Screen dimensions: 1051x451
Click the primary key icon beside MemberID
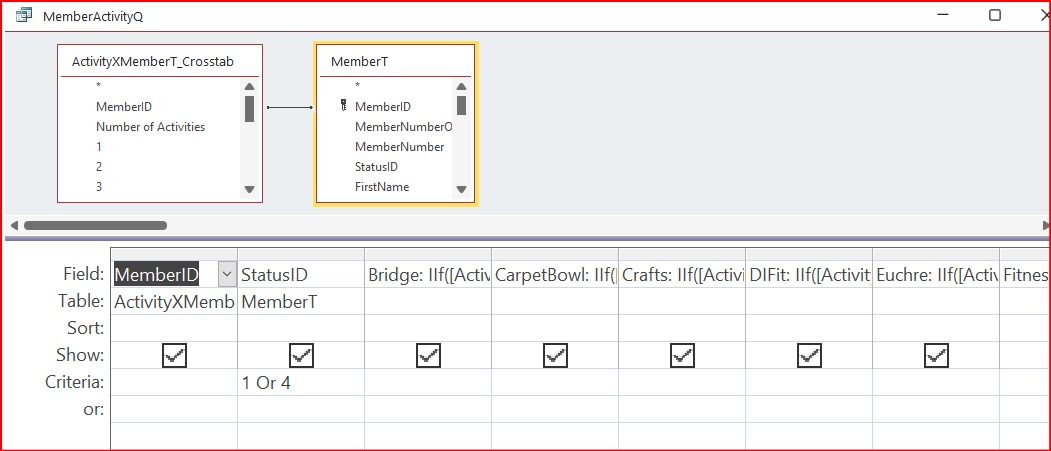344,106
